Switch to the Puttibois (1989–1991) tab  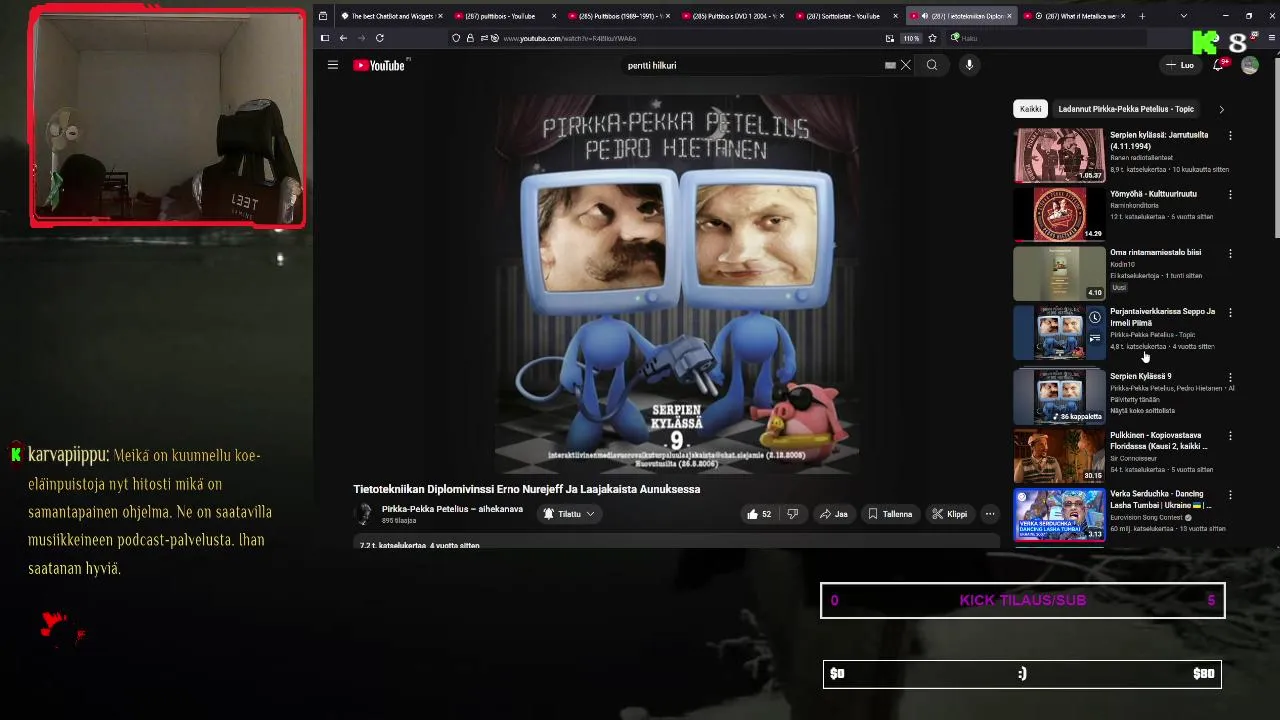point(618,16)
